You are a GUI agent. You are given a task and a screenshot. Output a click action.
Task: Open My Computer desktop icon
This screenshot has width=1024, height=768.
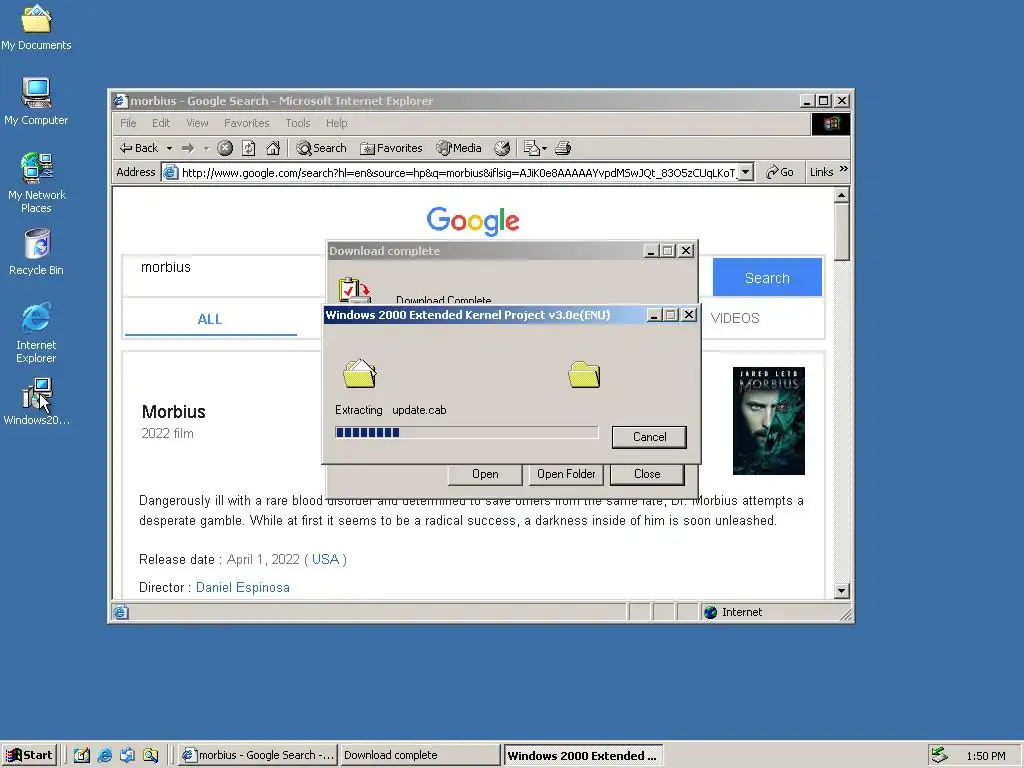coord(36,102)
